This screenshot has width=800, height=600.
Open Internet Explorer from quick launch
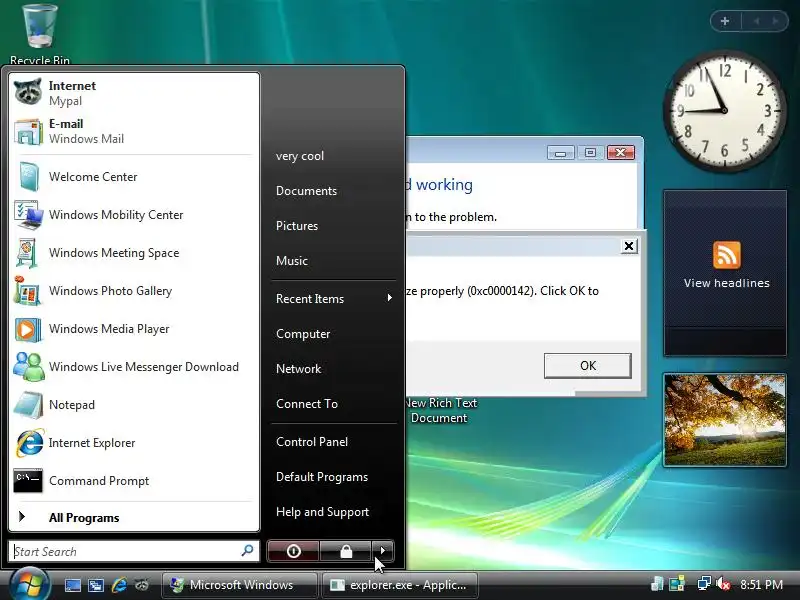[119, 585]
